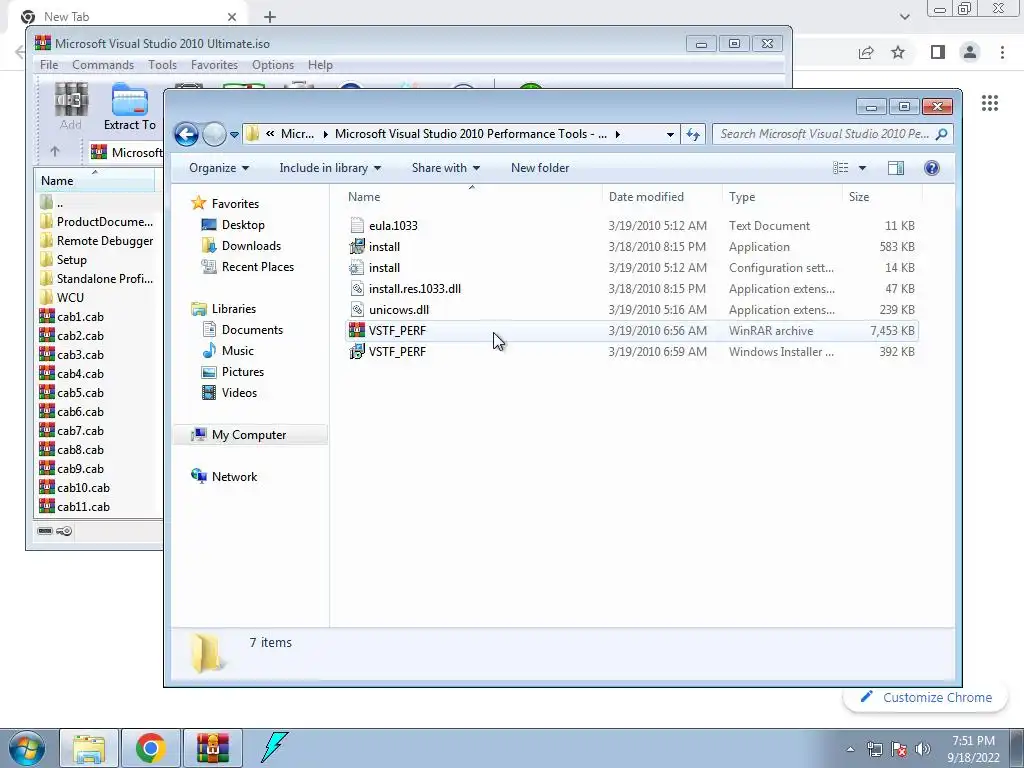This screenshot has width=1024, height=768.
Task: Click volume icon in system tray
Action: (923, 749)
